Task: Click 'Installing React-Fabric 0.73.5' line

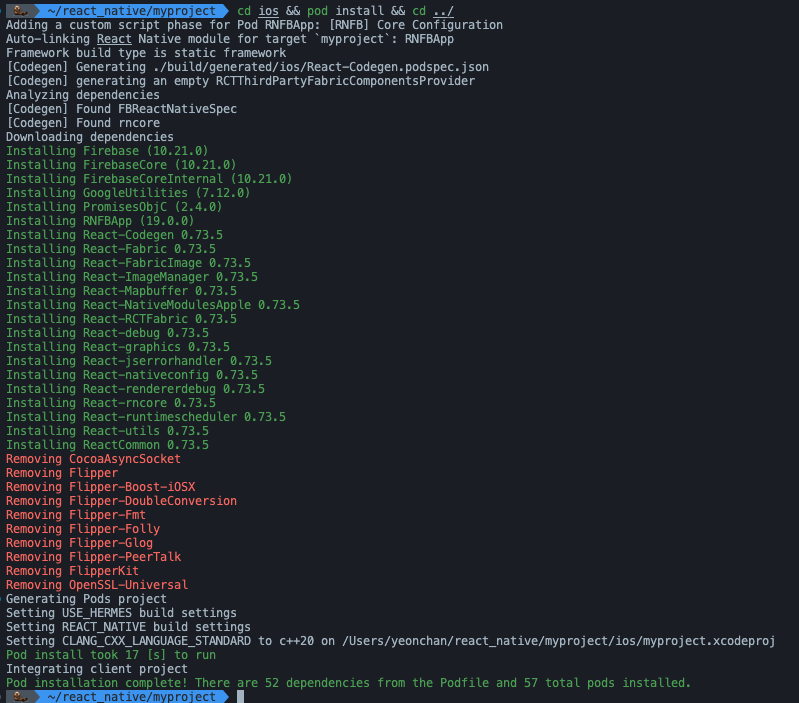Action: pos(111,249)
